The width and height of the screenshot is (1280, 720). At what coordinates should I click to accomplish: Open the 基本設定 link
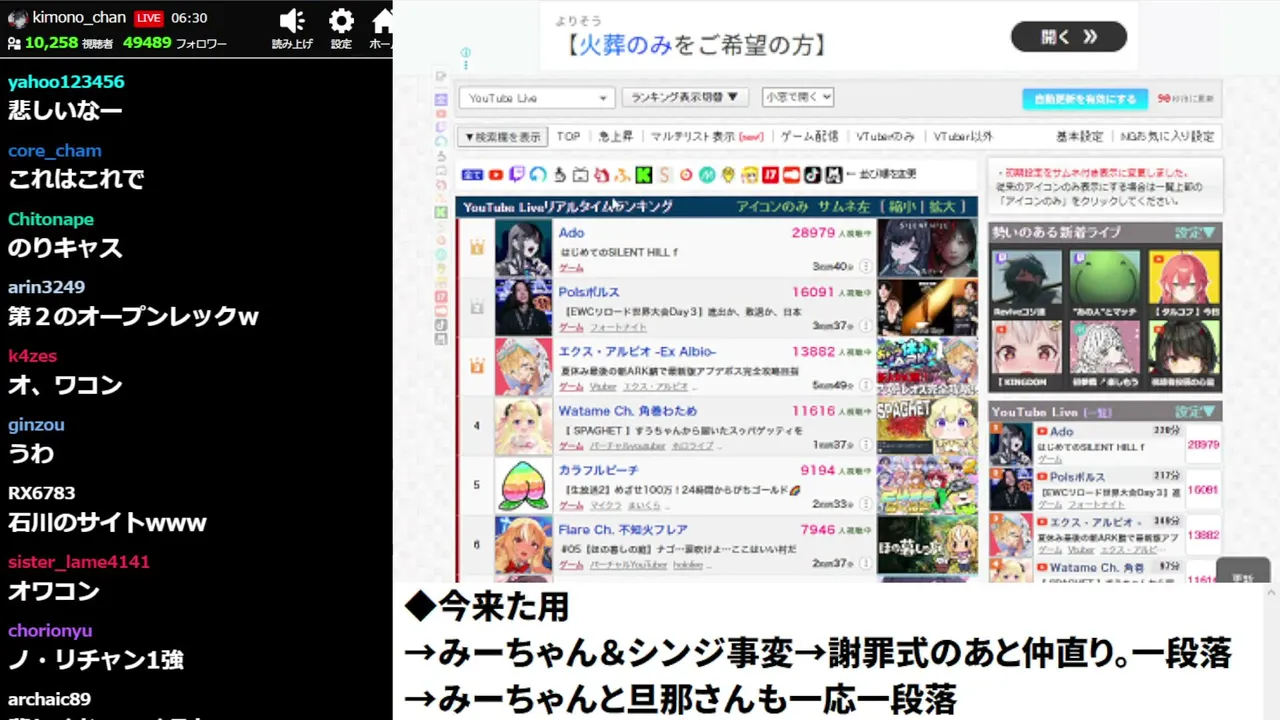[x=1079, y=136]
